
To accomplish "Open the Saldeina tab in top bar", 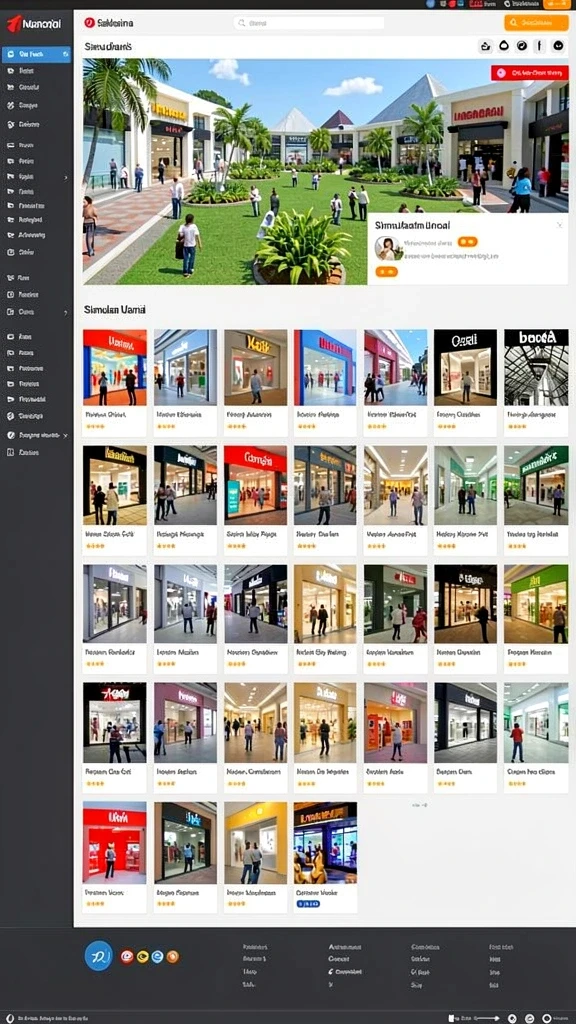I will point(108,23).
